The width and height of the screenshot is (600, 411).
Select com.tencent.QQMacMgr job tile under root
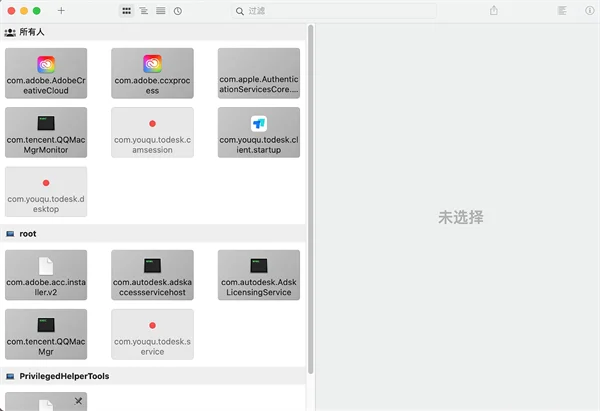(x=46, y=334)
